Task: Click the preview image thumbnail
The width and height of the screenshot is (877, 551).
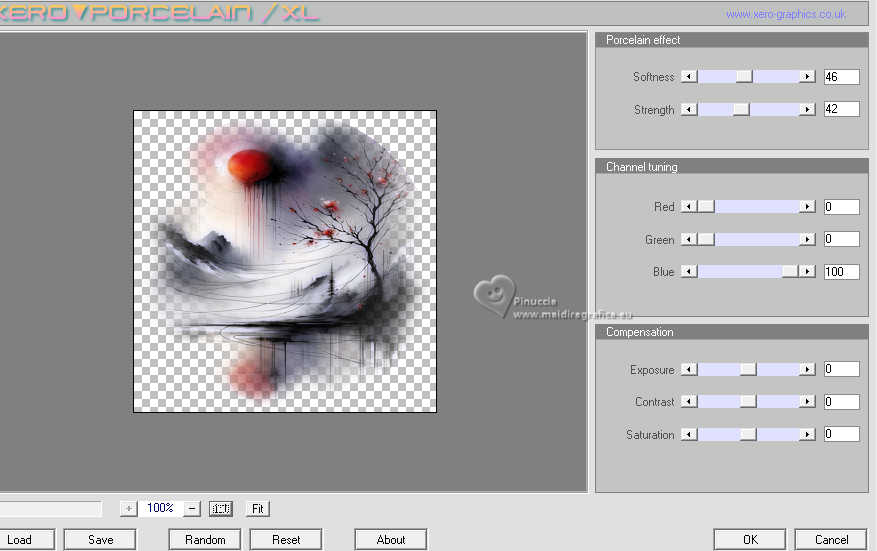Action: click(x=285, y=261)
